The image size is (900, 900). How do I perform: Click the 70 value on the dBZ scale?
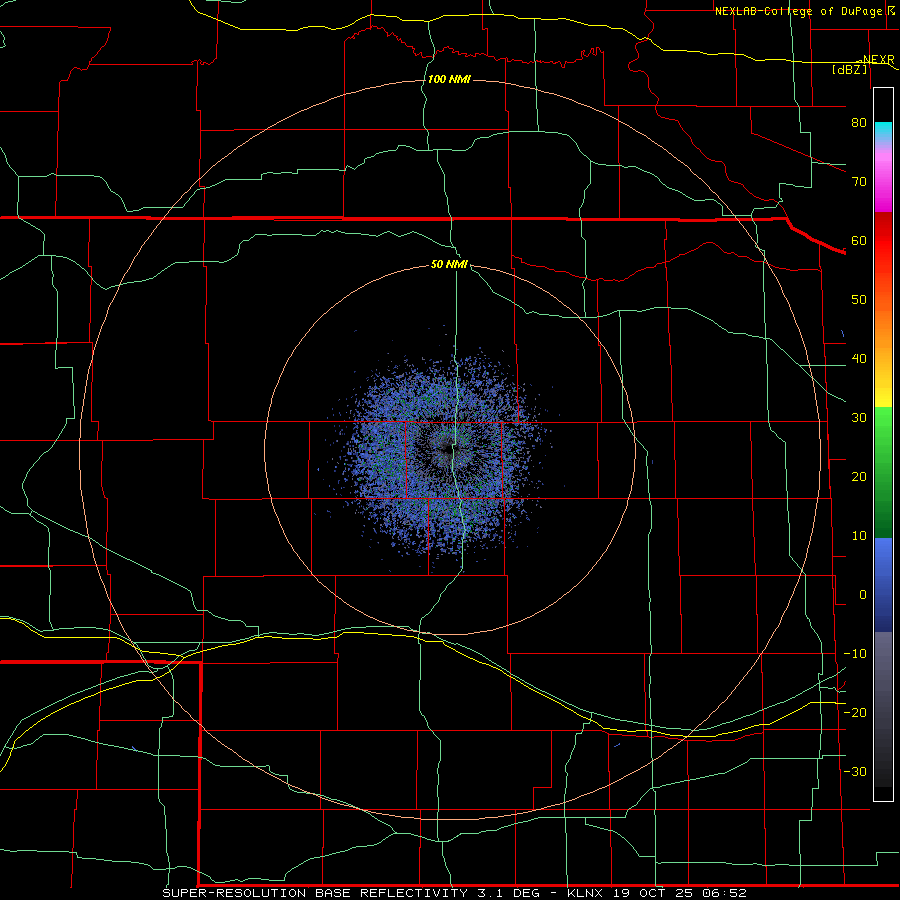point(859,181)
